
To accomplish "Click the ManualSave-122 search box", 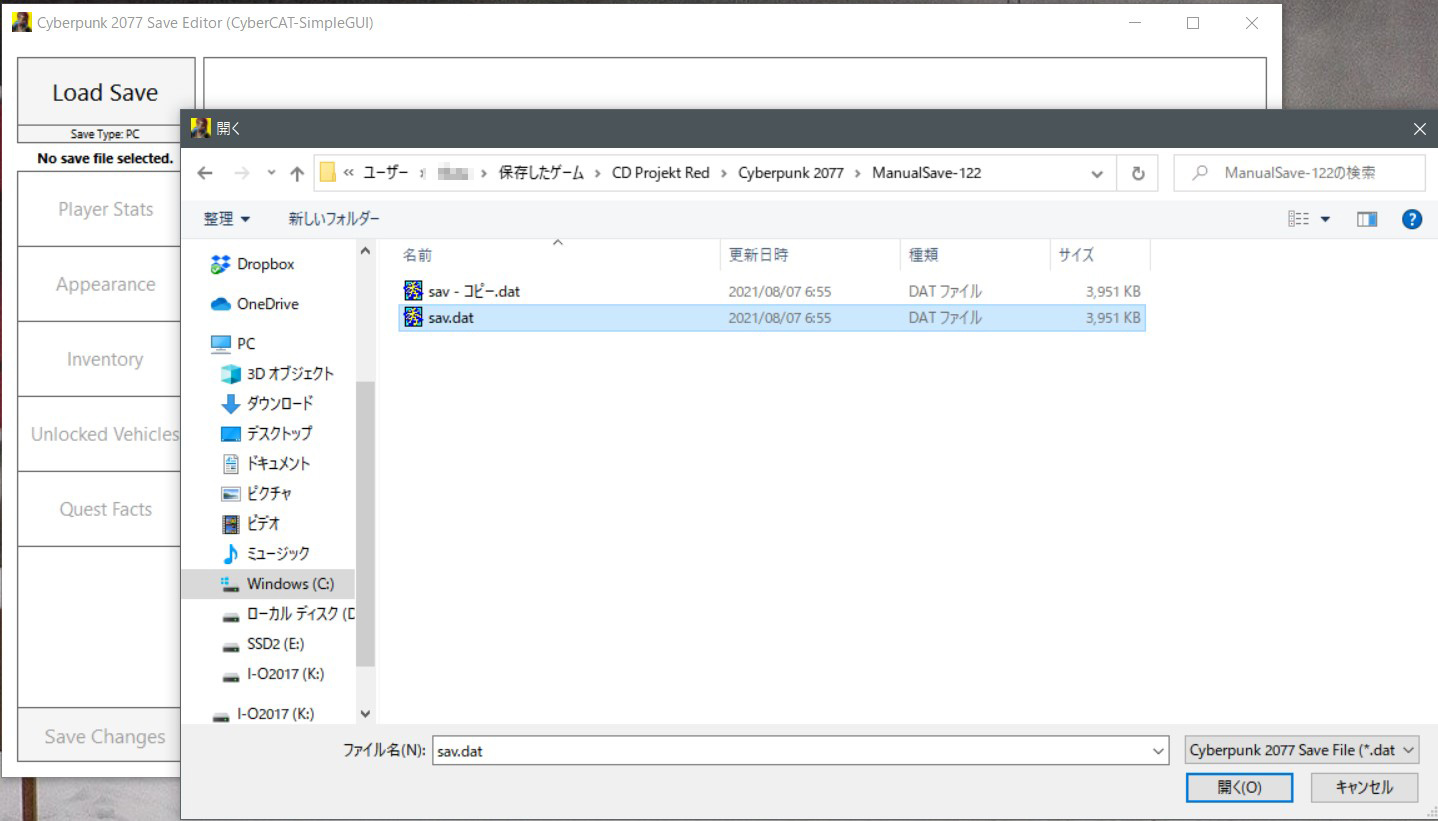I will click(x=1299, y=173).
